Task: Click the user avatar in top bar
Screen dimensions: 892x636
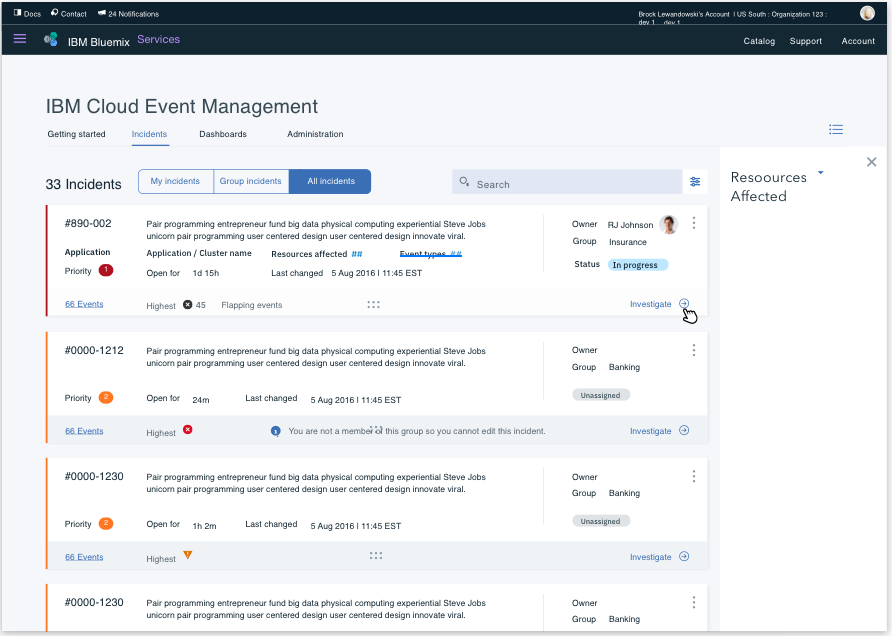Action: coord(867,13)
